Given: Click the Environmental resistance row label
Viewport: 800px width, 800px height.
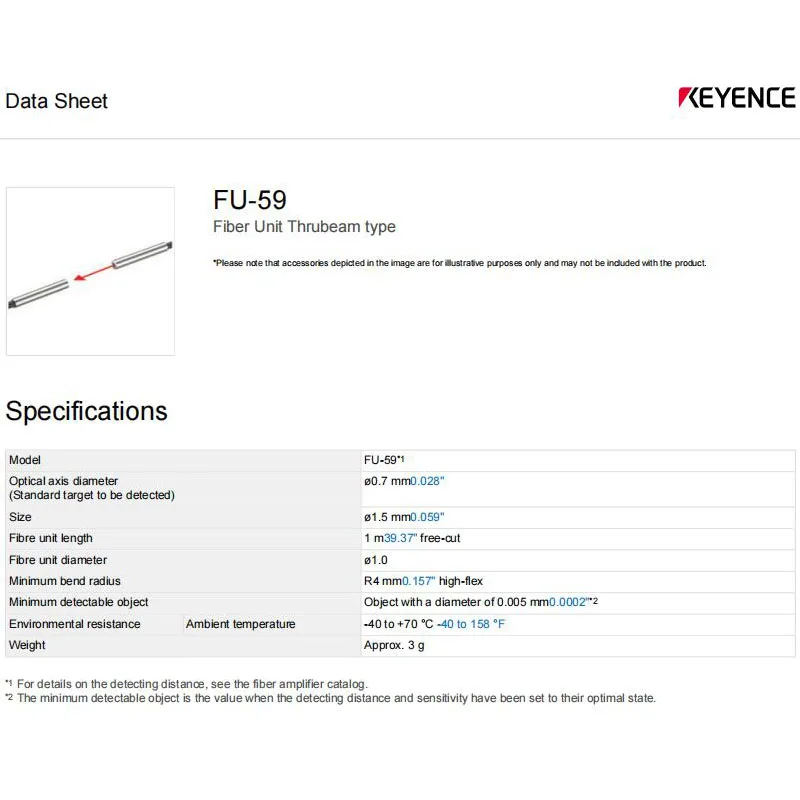Looking at the screenshot, I should (x=75, y=624).
